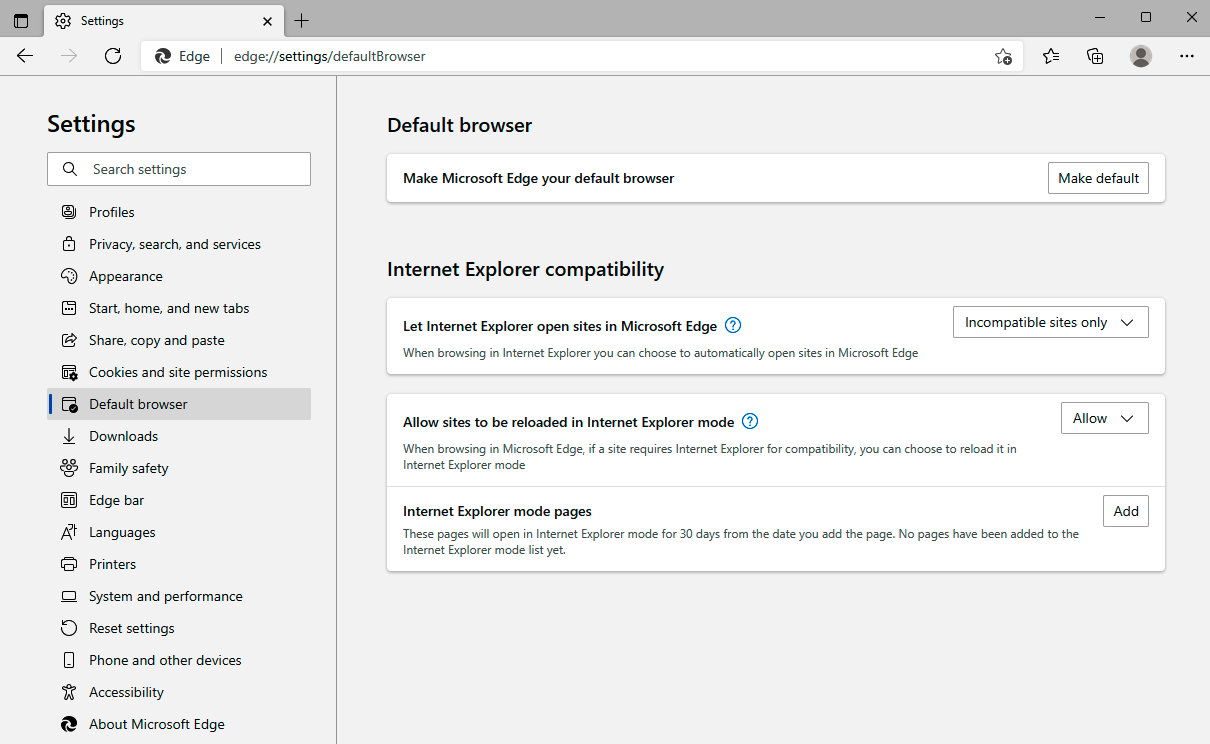The image size is (1210, 744).
Task: Click the browser Refresh icon
Action: [x=113, y=56]
